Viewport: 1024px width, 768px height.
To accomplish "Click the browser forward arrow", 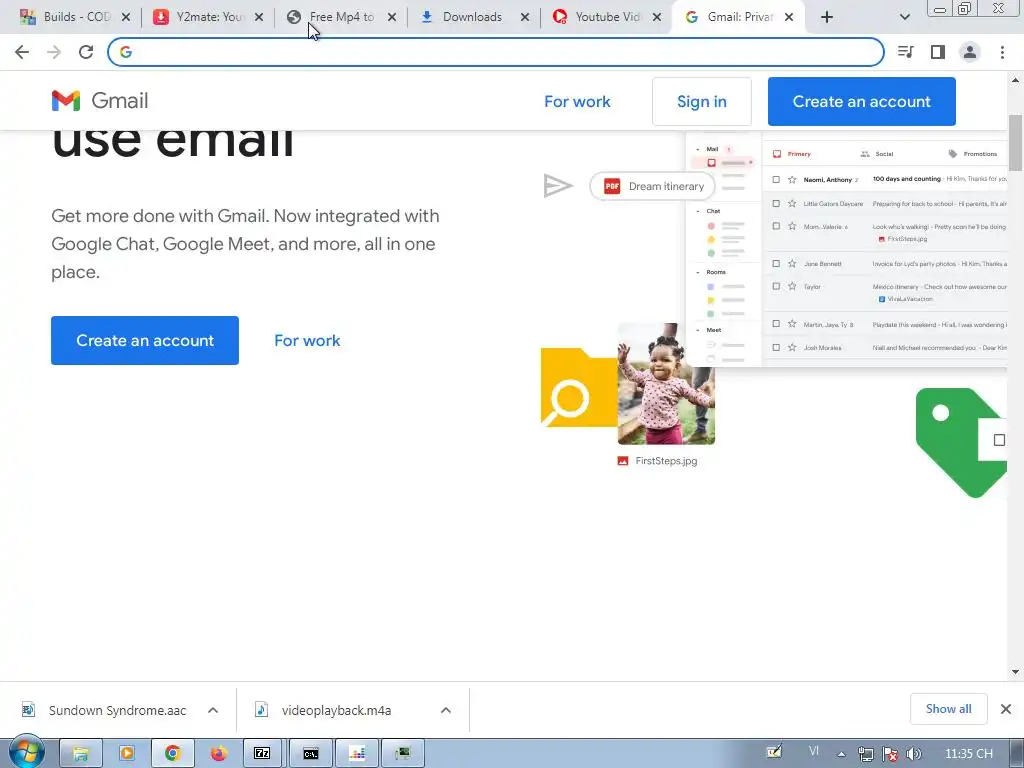I will point(54,52).
